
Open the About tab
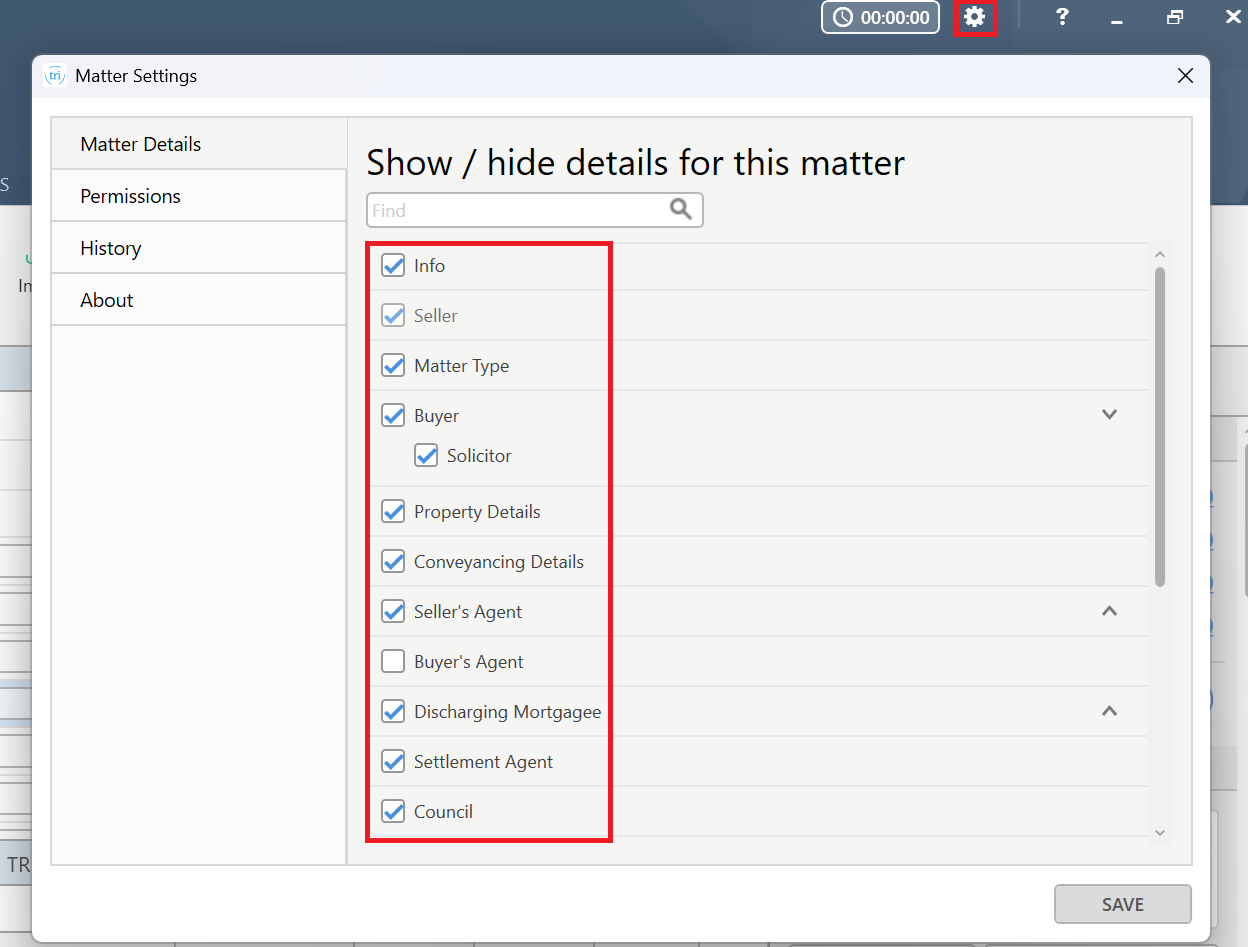point(199,300)
